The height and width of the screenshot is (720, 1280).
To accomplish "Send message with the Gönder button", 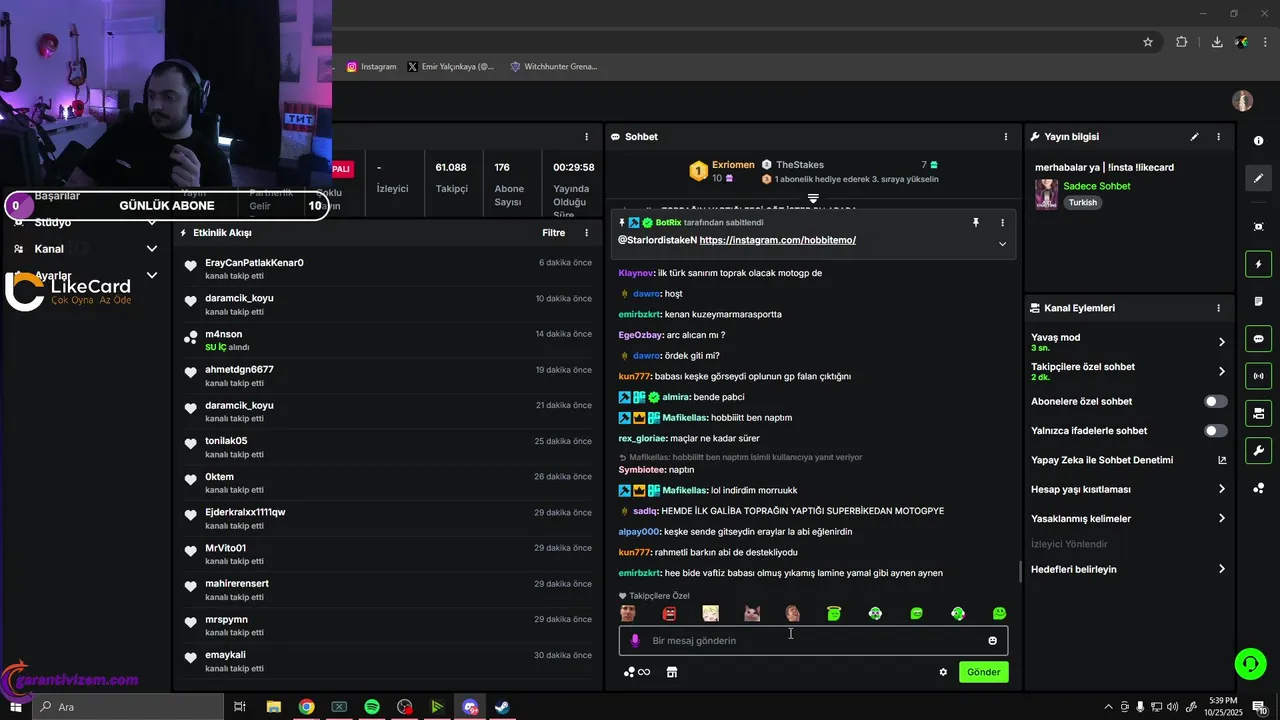I will (x=983, y=672).
